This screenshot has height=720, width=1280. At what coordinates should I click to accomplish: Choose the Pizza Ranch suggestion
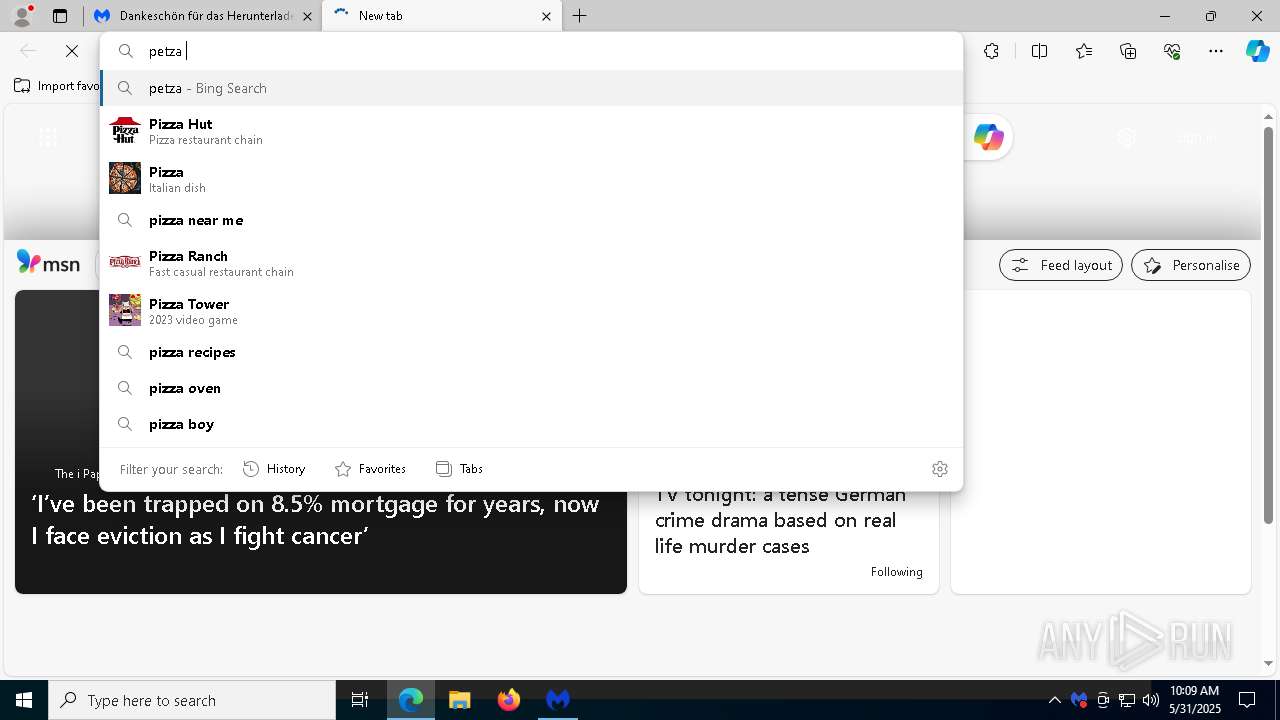click(531, 263)
